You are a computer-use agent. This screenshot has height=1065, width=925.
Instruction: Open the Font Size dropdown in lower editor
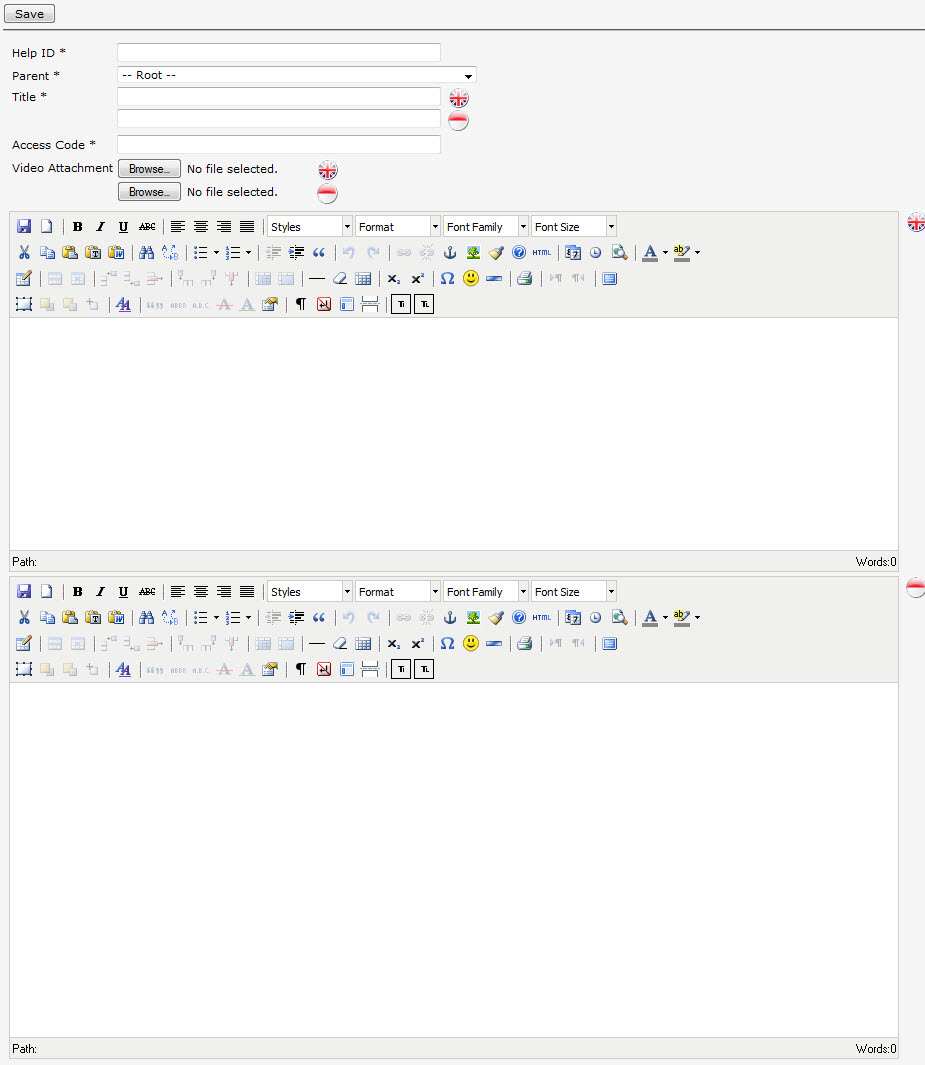pyautogui.click(x=574, y=592)
